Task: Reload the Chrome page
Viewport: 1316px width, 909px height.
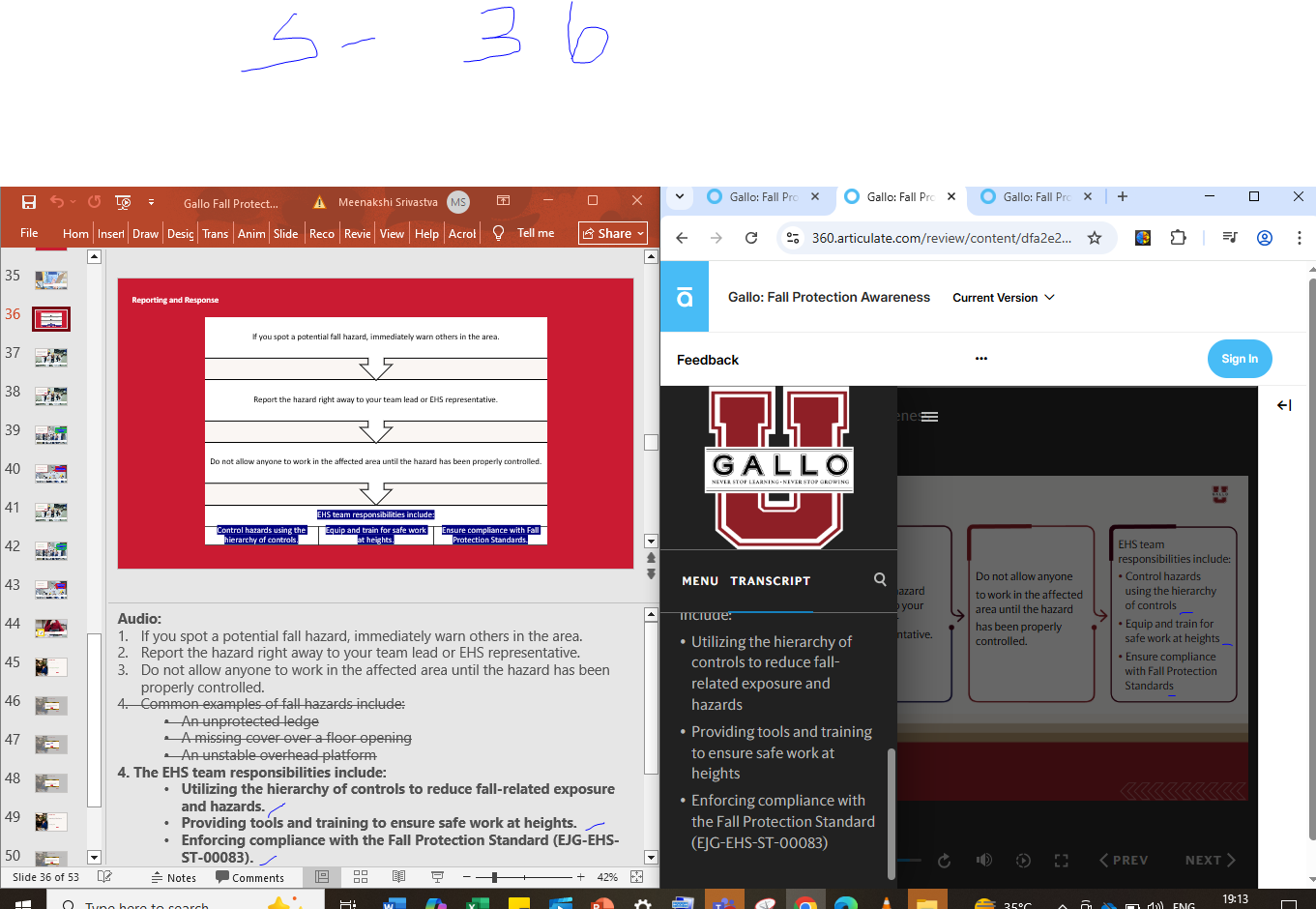Action: click(x=751, y=238)
